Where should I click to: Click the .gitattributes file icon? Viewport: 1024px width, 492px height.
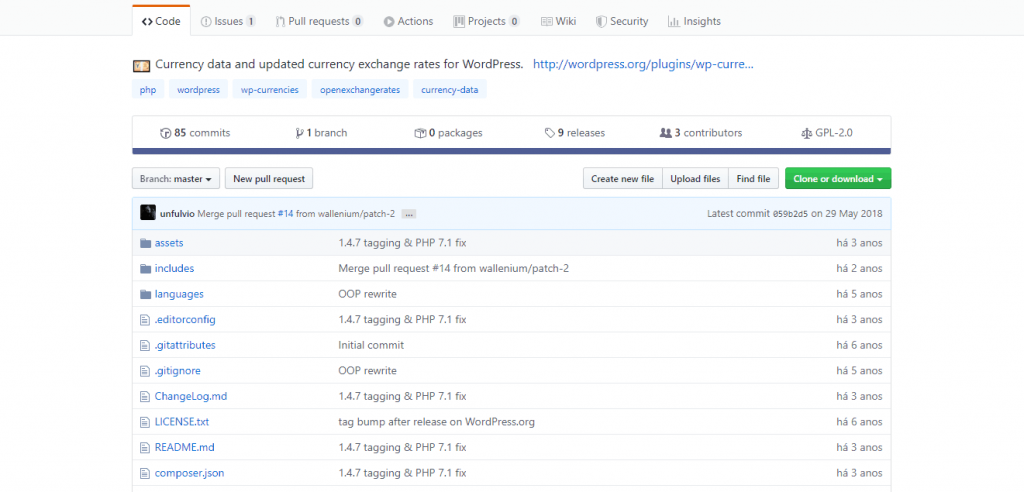click(x=145, y=345)
